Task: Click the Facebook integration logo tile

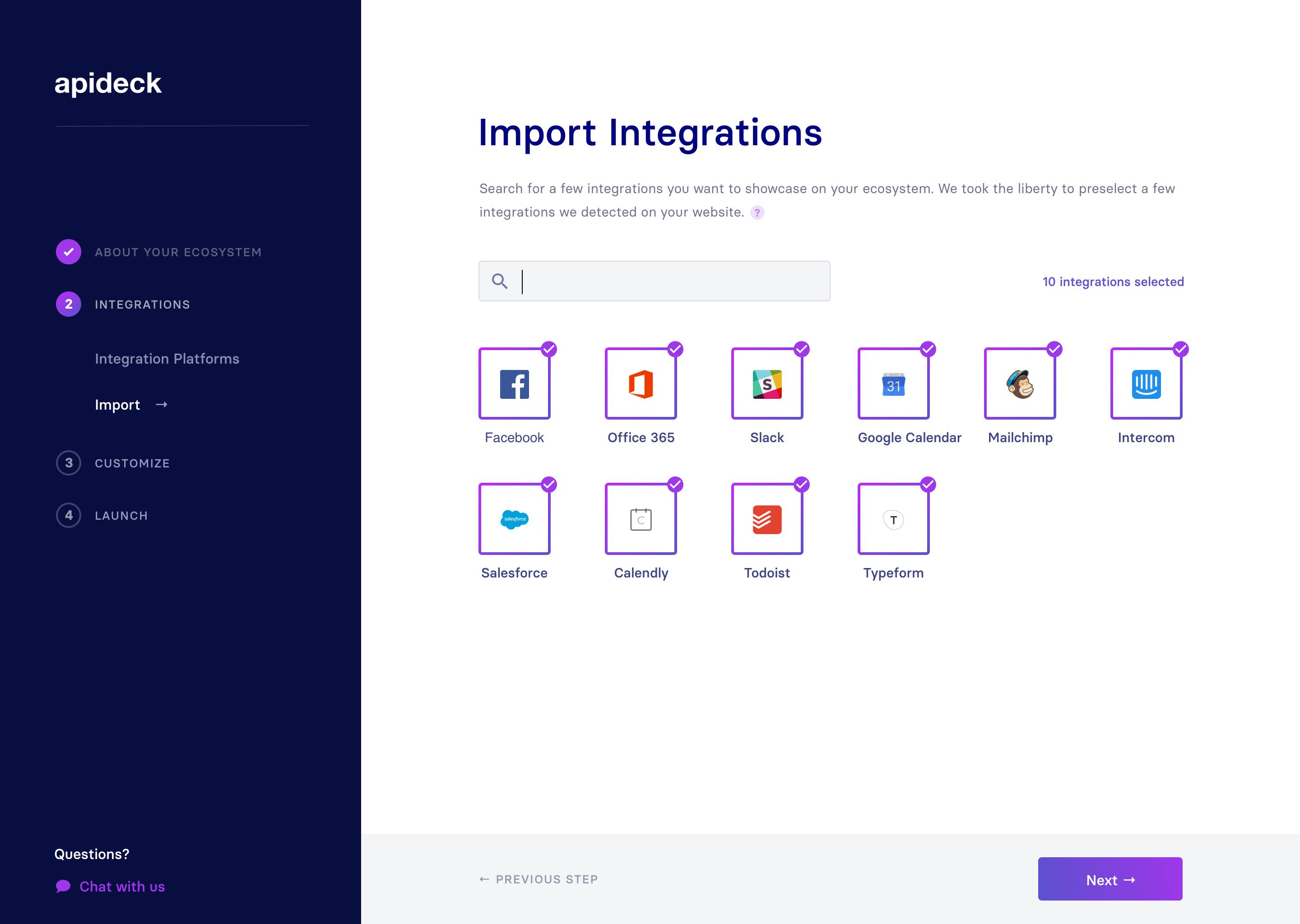Action: [x=515, y=383]
